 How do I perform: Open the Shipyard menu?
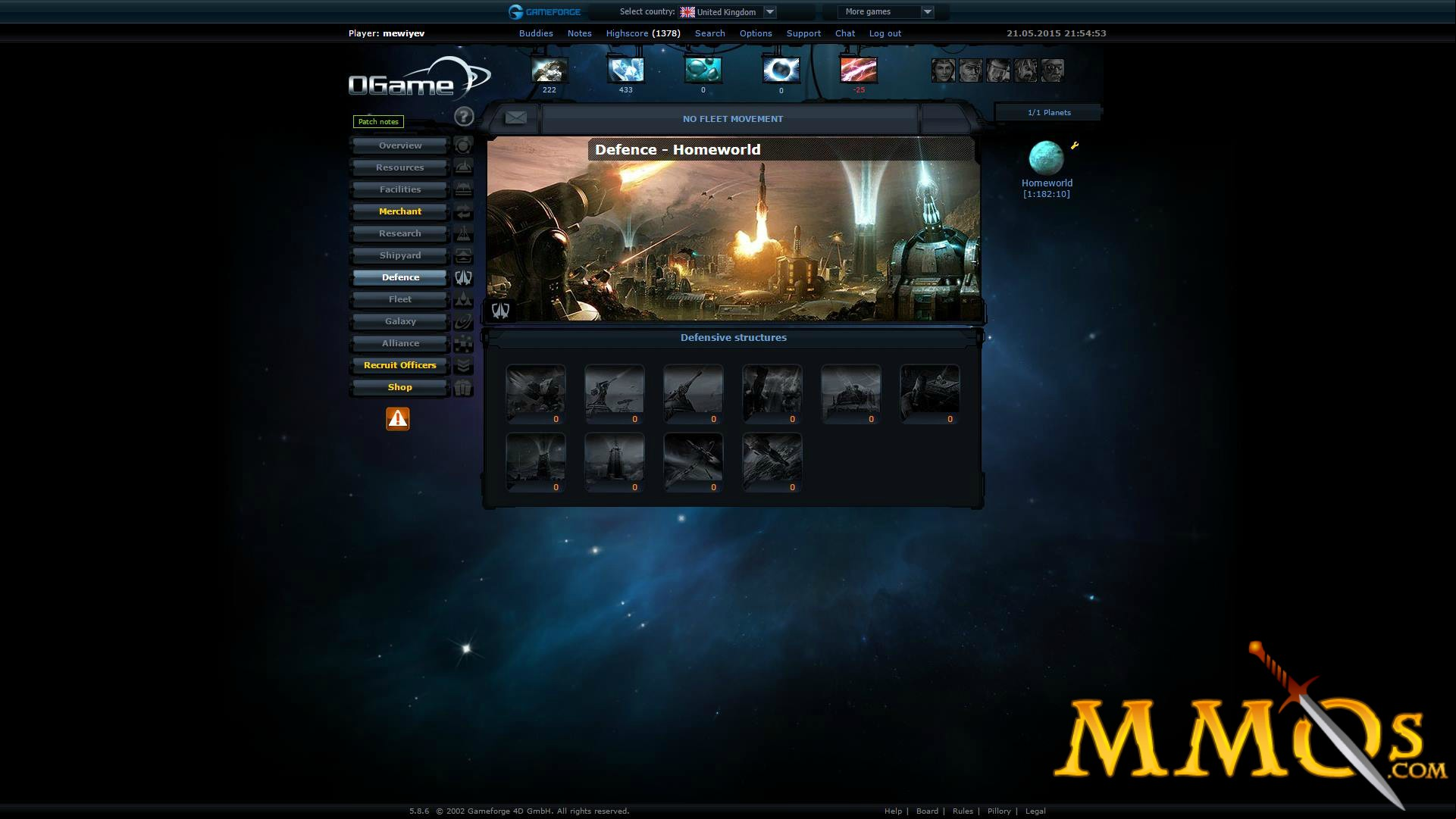point(400,255)
